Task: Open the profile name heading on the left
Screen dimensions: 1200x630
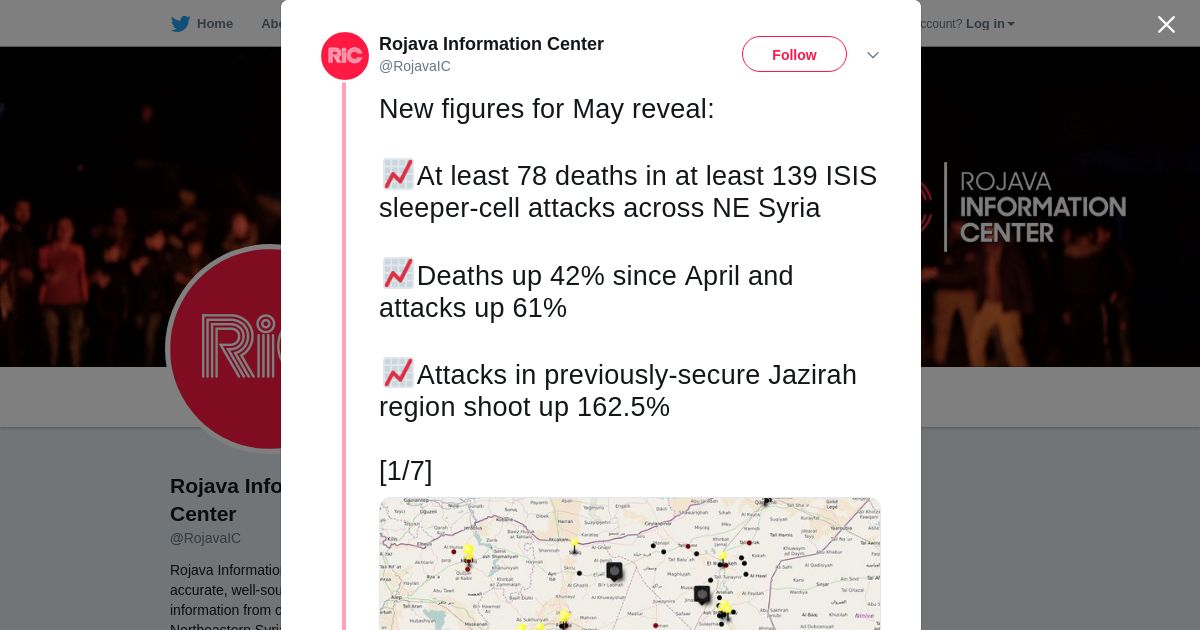Action: click(225, 500)
